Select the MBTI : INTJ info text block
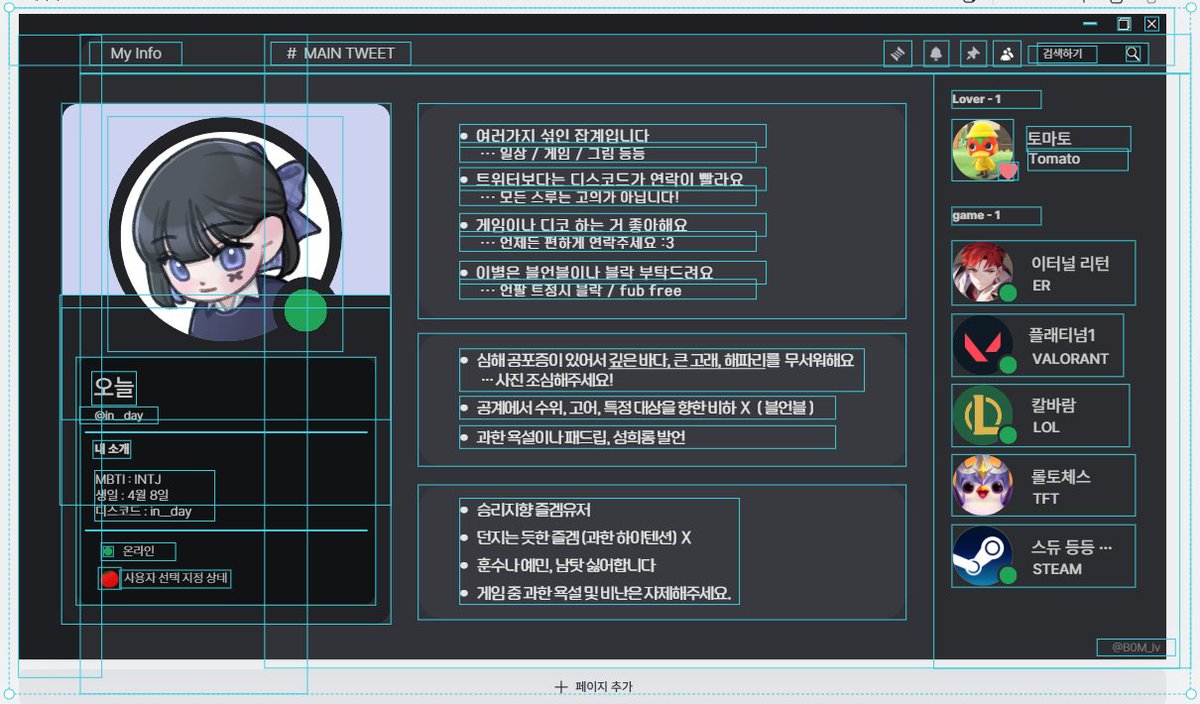The height and width of the screenshot is (704, 1200). coord(154,495)
